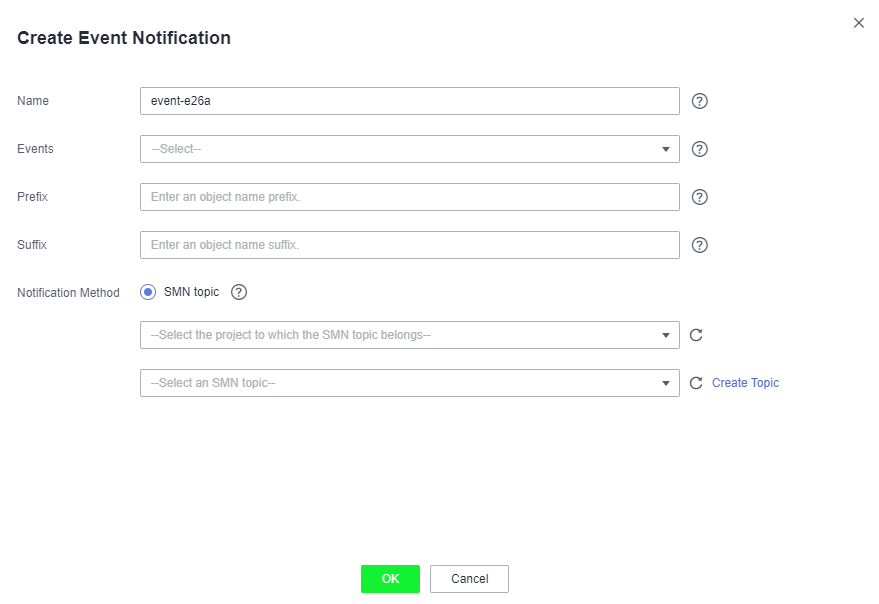Show help for the Events field

pos(699,149)
